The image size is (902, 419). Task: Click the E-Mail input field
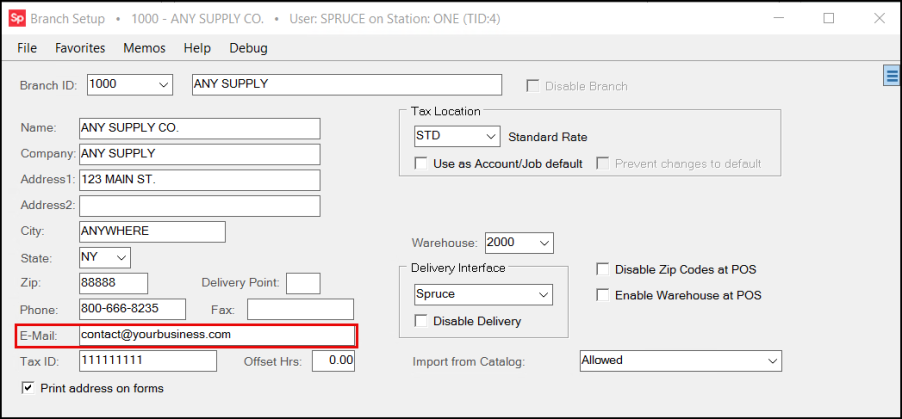pyautogui.click(x=217, y=335)
